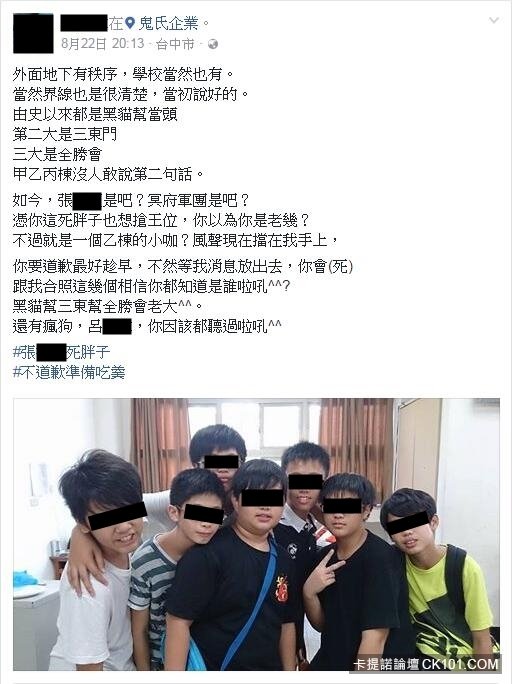This screenshot has width=512, height=684.
Task: Click the boy in the yellow-green shirt
Action: [436, 580]
